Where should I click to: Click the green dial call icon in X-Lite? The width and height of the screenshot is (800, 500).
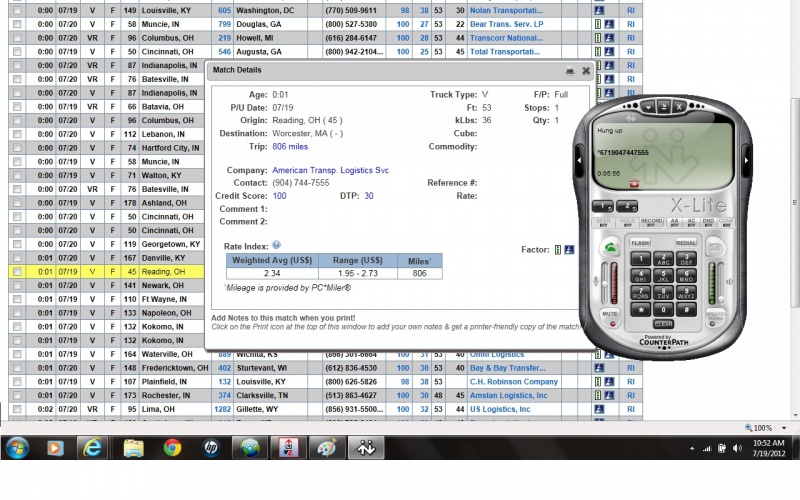point(610,248)
